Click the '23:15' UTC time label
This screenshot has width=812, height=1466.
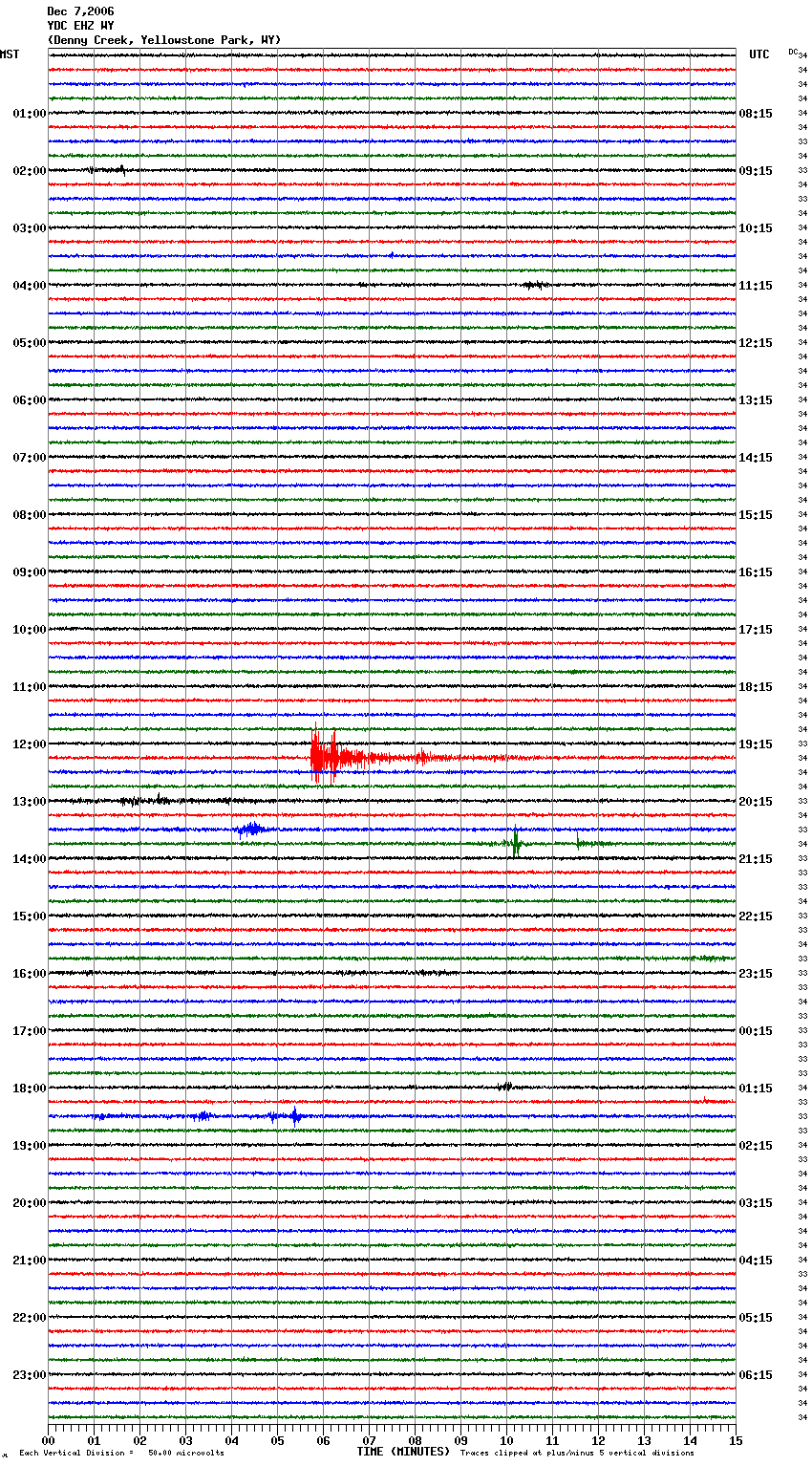tap(756, 974)
